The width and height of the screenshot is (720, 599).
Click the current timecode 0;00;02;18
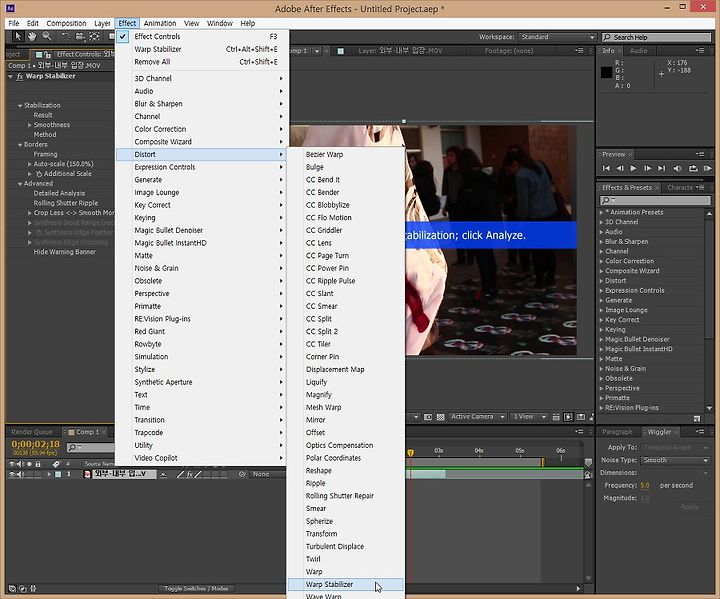[35, 444]
